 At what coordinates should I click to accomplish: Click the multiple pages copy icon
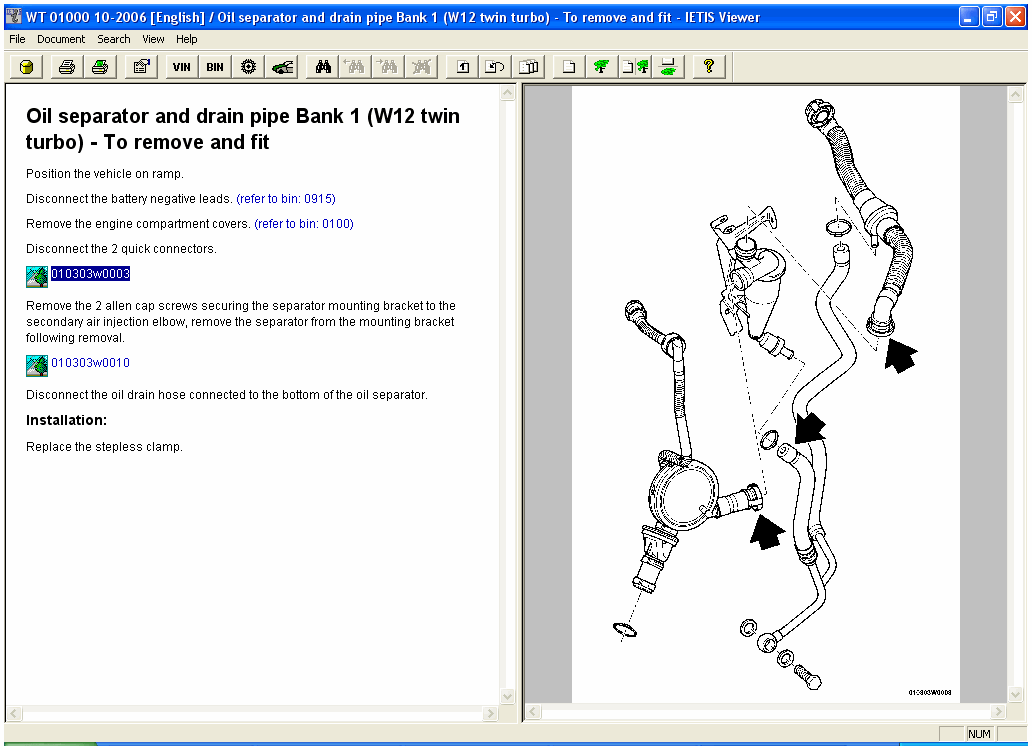[x=529, y=66]
